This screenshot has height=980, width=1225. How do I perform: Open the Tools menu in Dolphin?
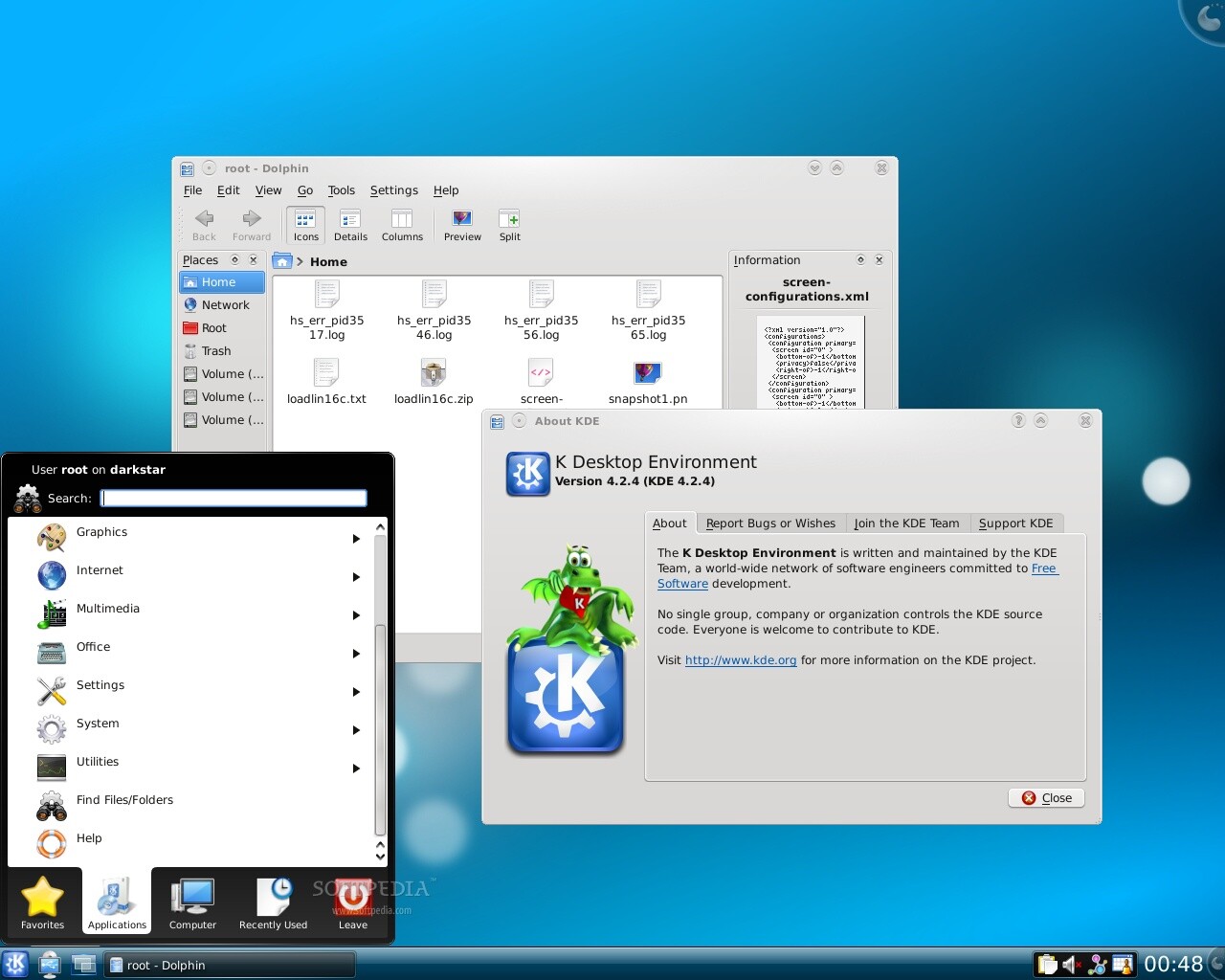point(341,190)
